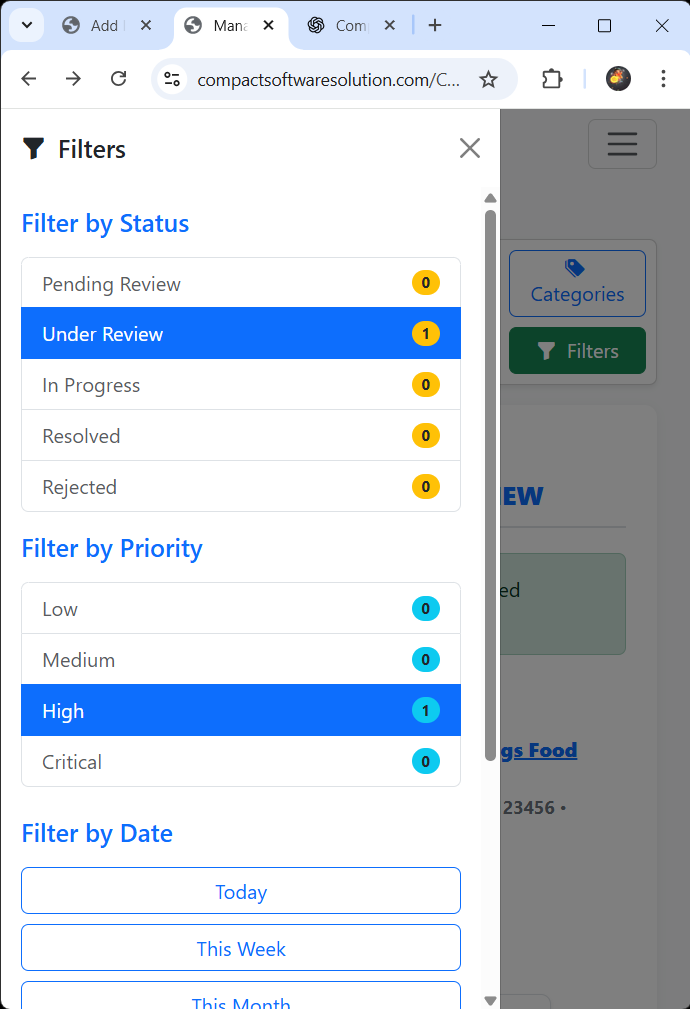Viewport: 690px width, 1009px height.
Task: Reload the current page
Action: tap(118, 79)
